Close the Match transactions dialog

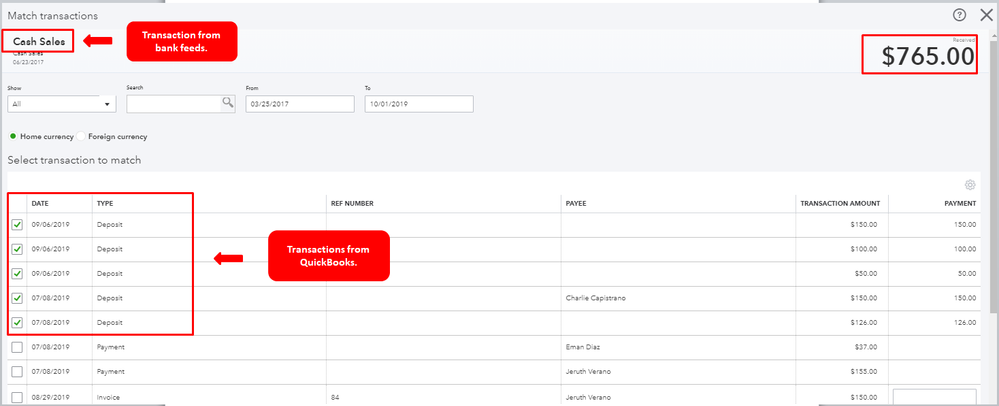click(986, 15)
